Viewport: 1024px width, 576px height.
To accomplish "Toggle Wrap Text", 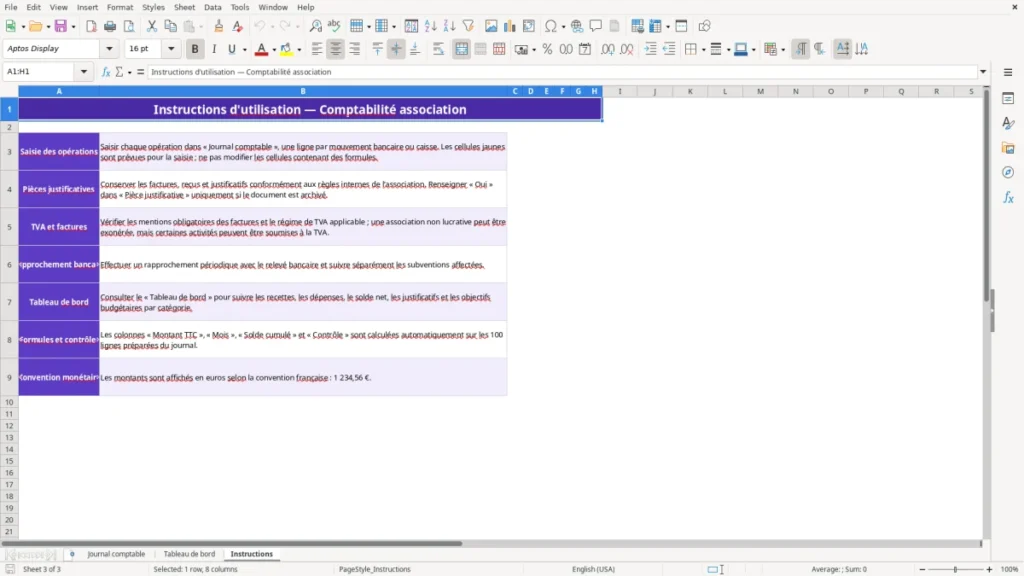I will [x=438, y=49].
